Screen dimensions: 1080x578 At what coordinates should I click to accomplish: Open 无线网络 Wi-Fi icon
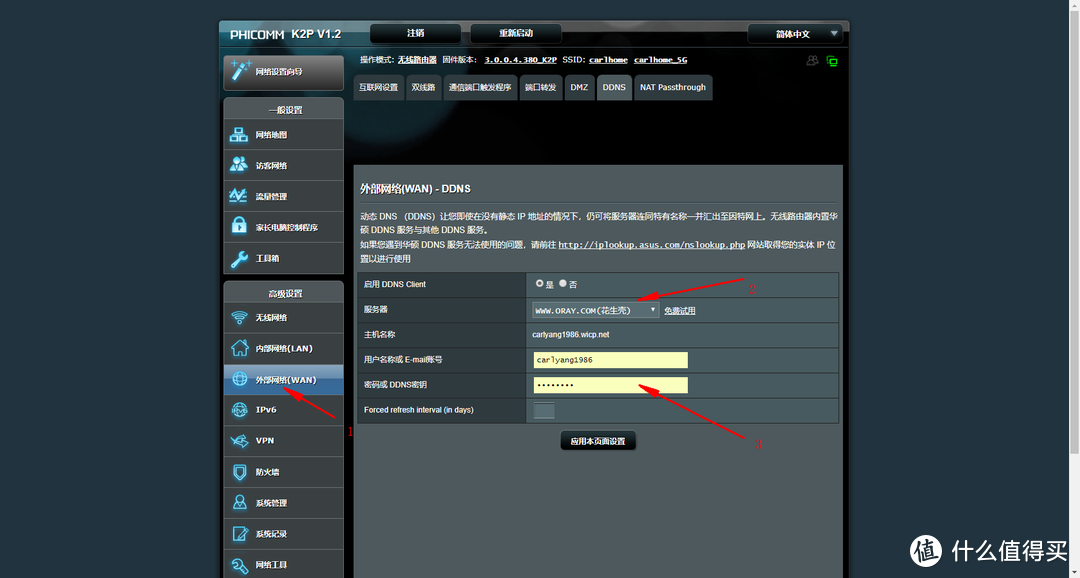[239, 318]
